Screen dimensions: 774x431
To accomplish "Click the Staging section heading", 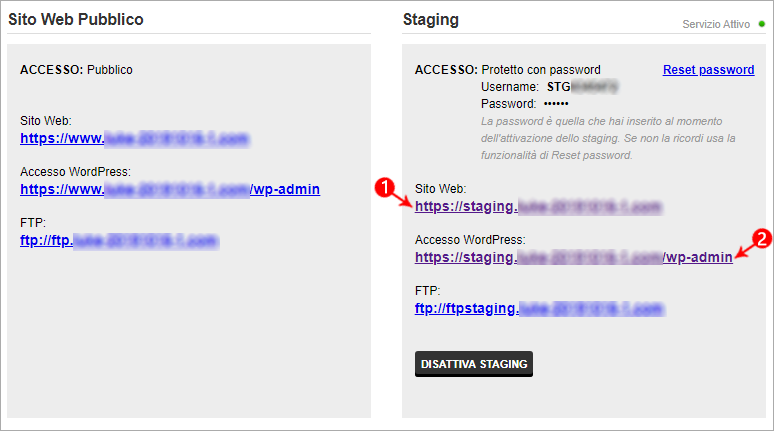I will (430, 20).
